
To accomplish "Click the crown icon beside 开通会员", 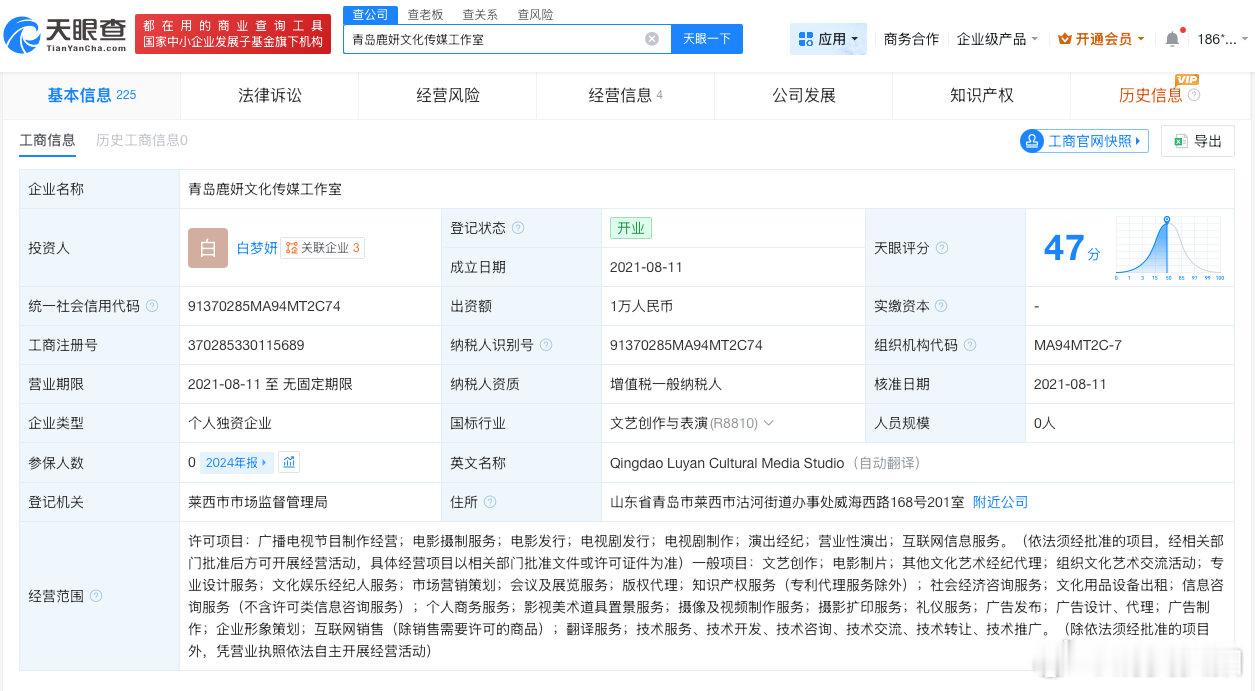I will [x=1065, y=39].
